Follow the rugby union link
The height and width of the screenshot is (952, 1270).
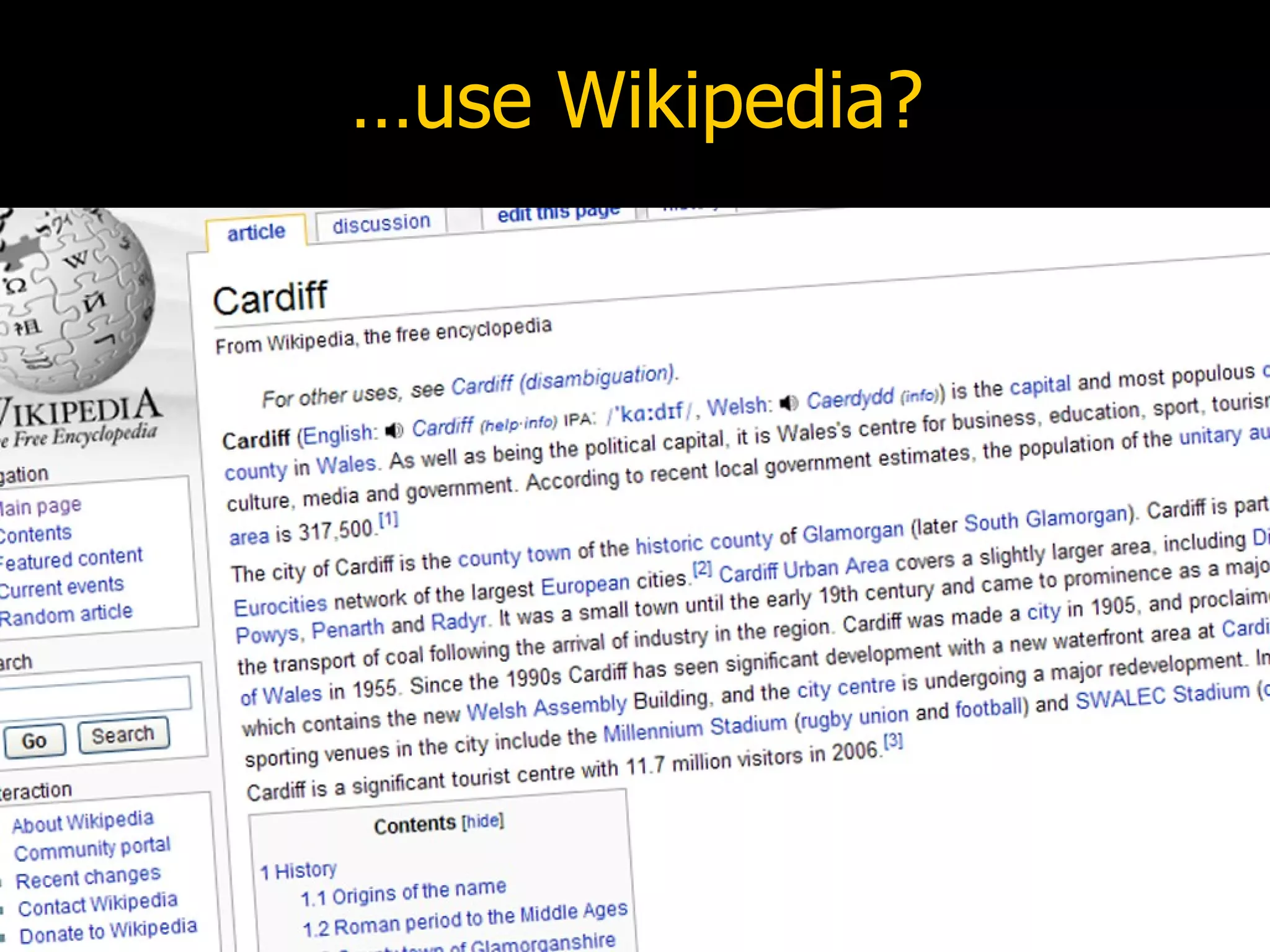(855, 717)
